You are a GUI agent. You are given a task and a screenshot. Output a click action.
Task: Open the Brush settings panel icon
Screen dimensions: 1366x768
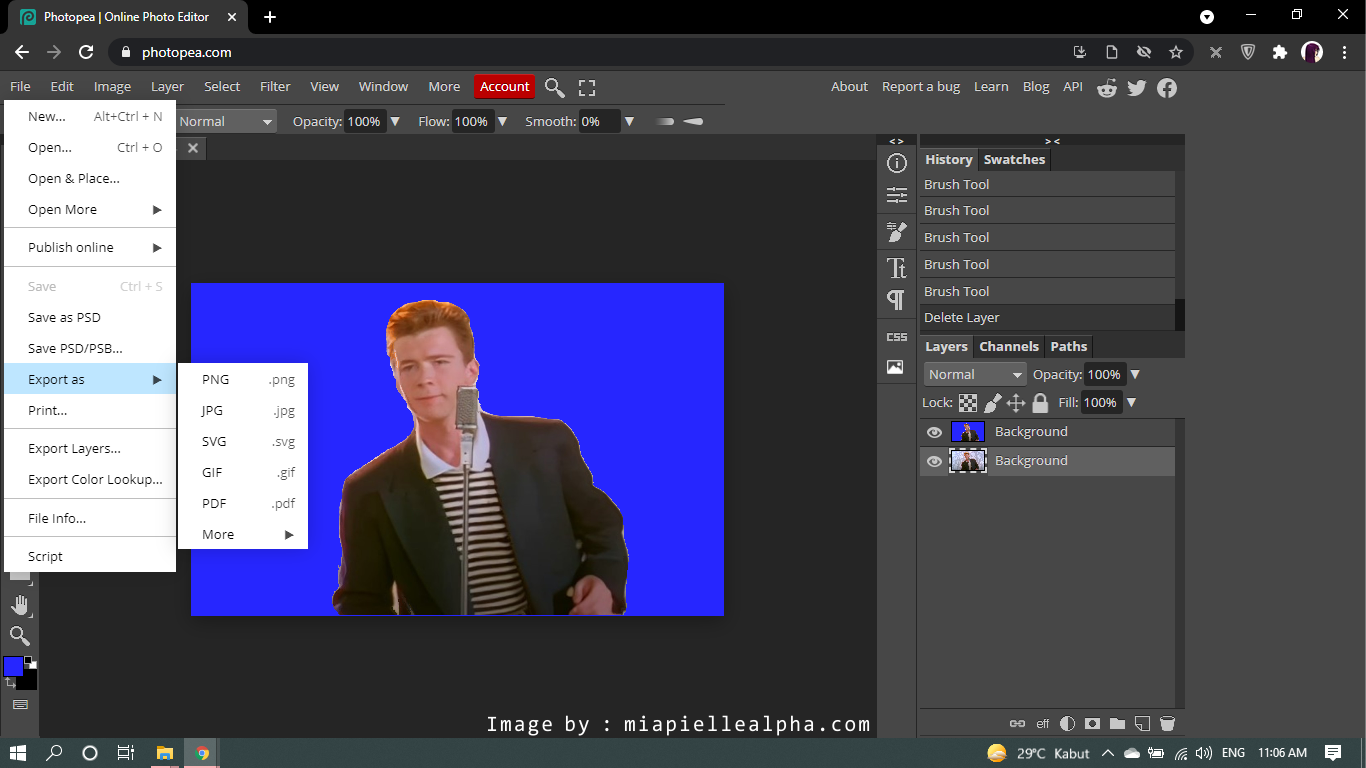[897, 233]
